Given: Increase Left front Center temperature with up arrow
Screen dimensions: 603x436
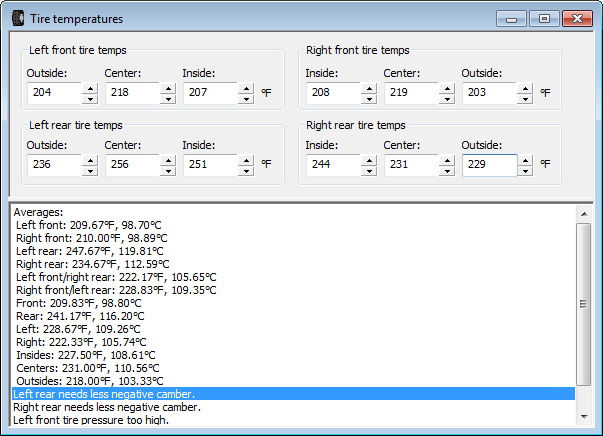Looking at the screenshot, I should point(168,88).
